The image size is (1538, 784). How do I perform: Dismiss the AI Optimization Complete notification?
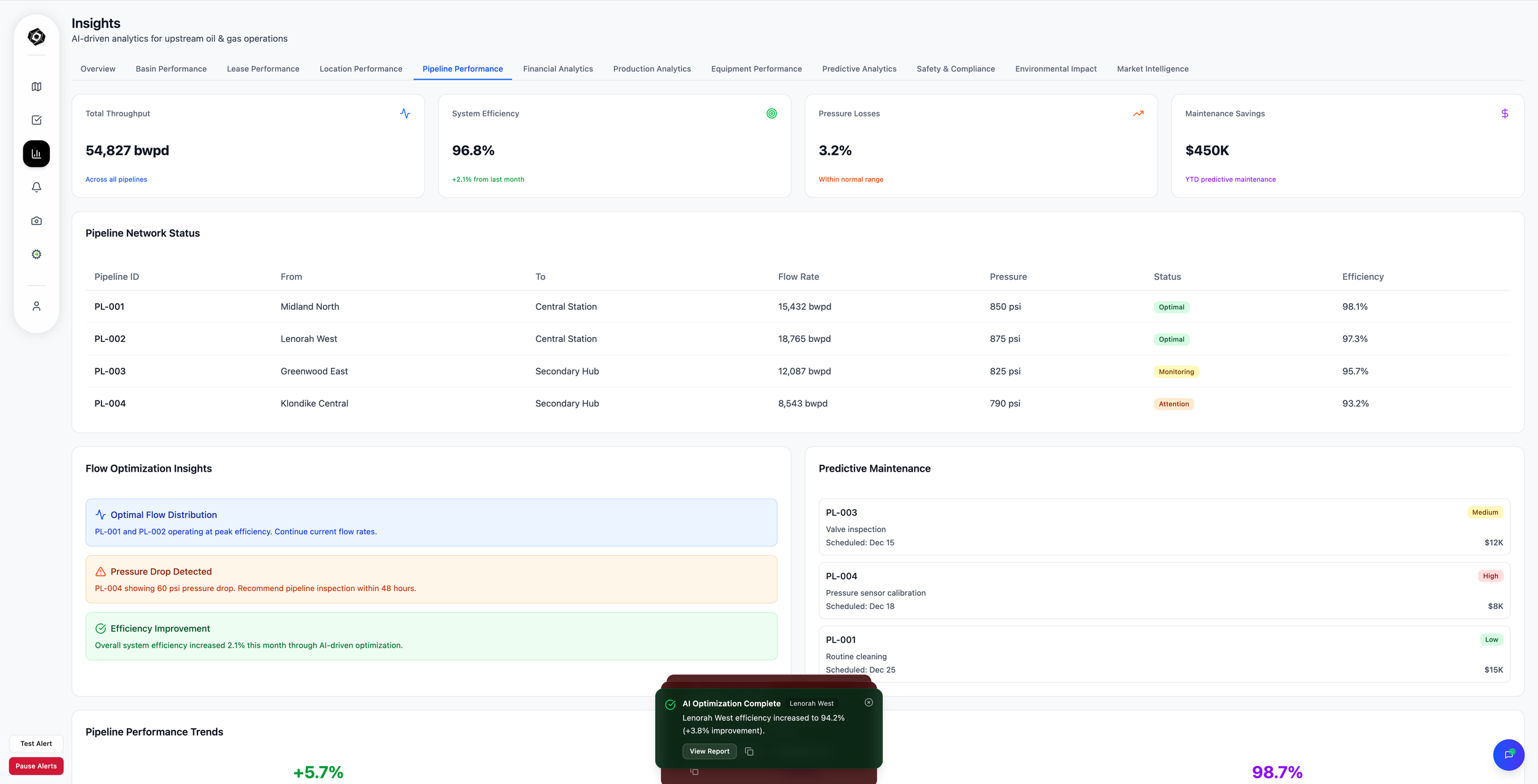point(869,702)
